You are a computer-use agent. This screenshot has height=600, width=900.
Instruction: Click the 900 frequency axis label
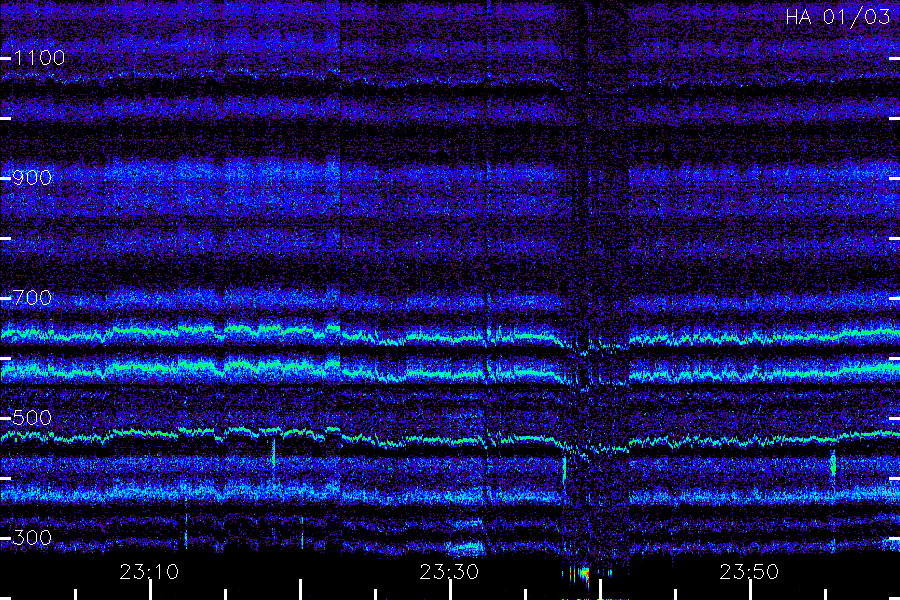(x=32, y=178)
